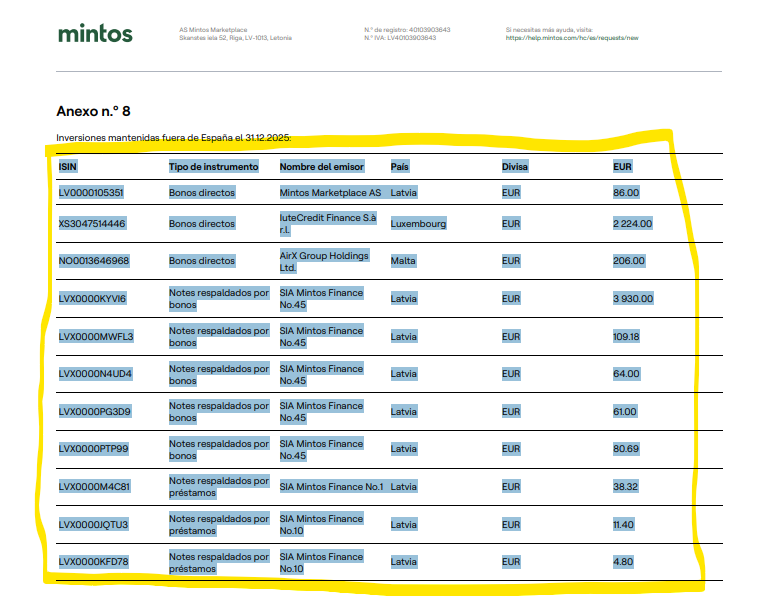774x597 pixels.
Task: Click the Malta country cell
Action: (402, 261)
